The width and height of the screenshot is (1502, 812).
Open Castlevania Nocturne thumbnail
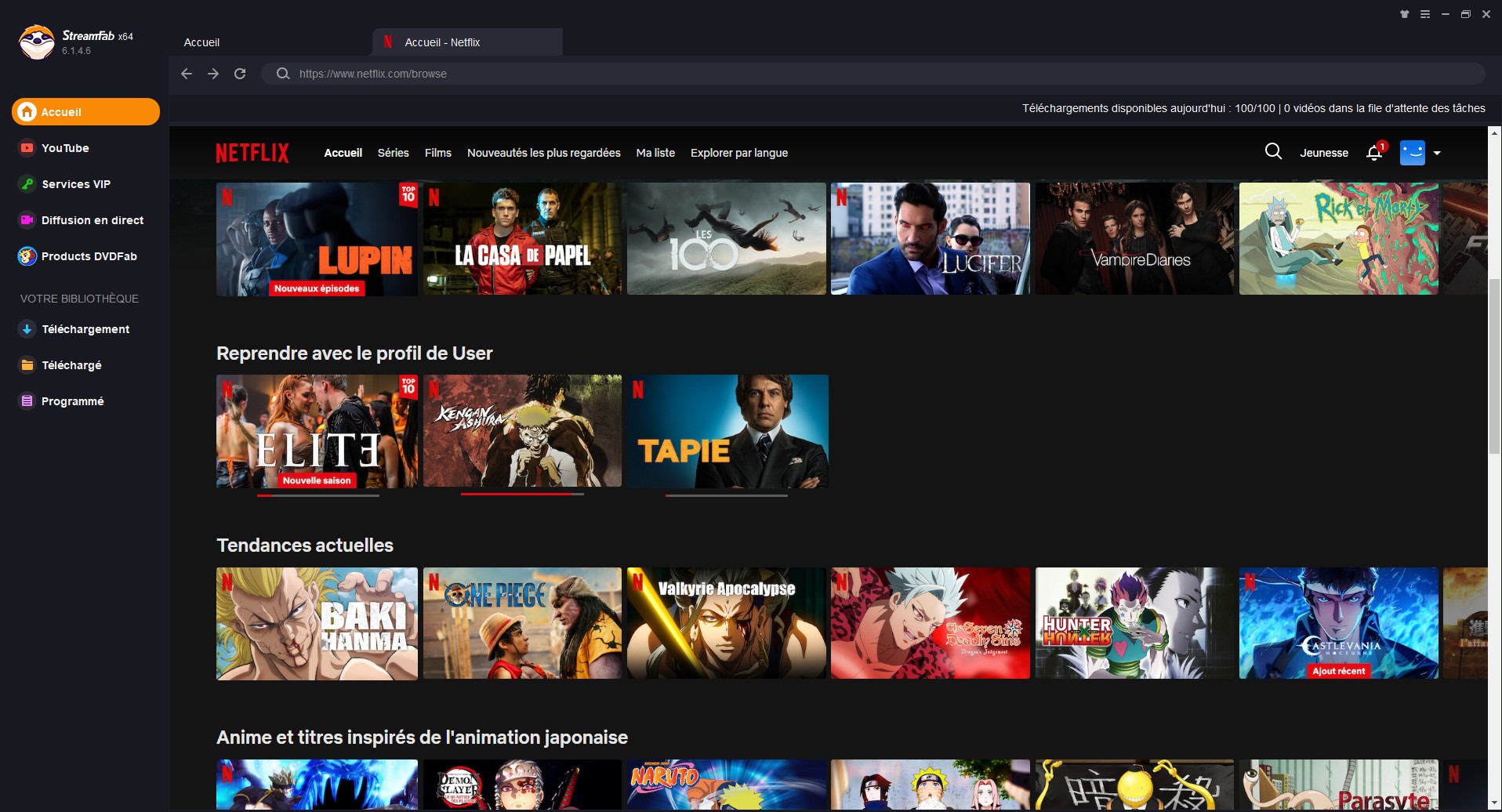tap(1339, 623)
